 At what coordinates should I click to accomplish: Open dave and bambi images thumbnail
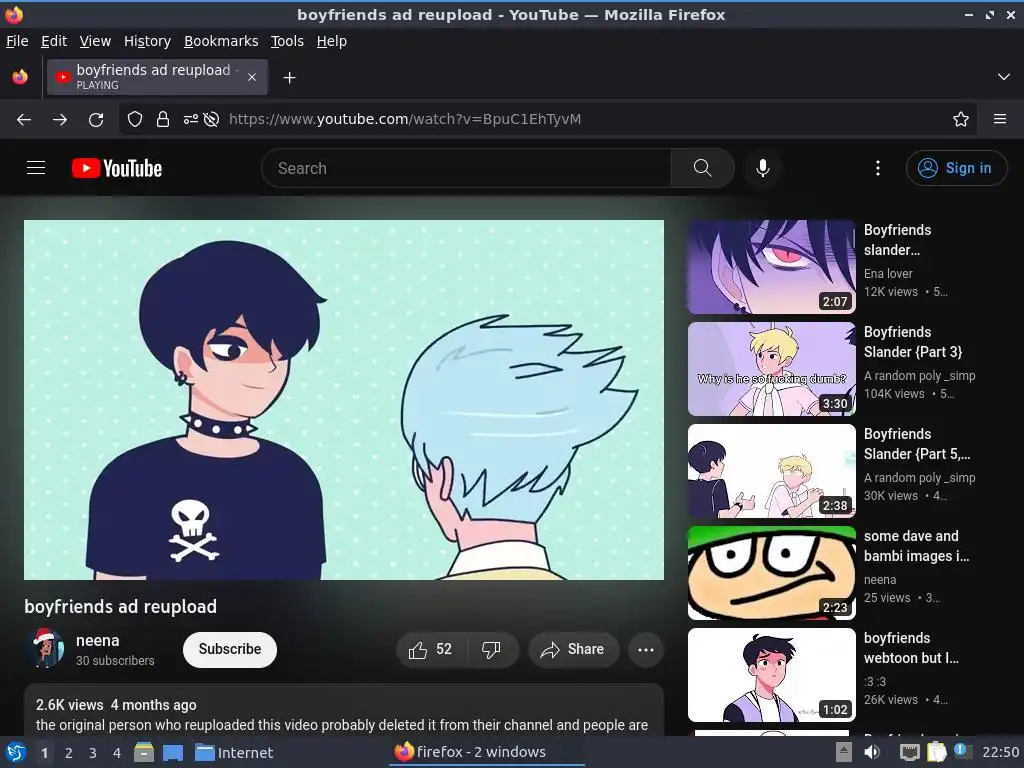pos(771,573)
